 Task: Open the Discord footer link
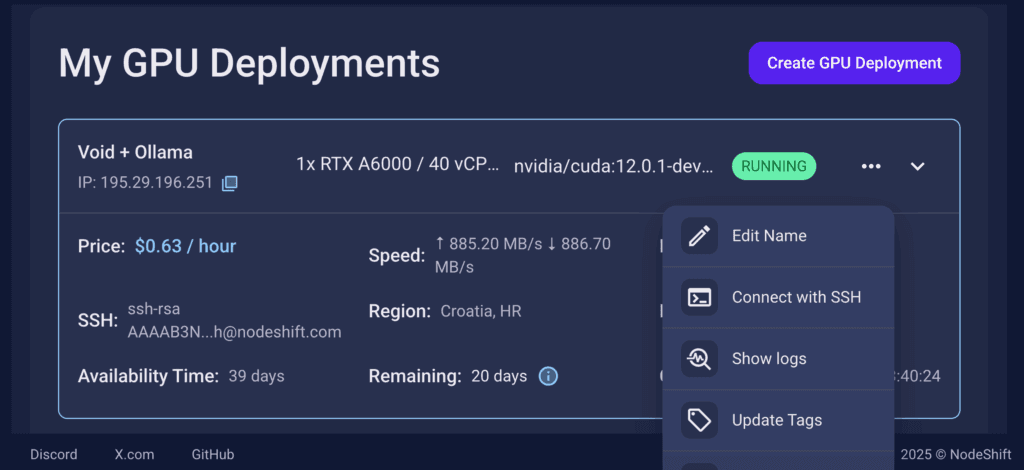54,454
